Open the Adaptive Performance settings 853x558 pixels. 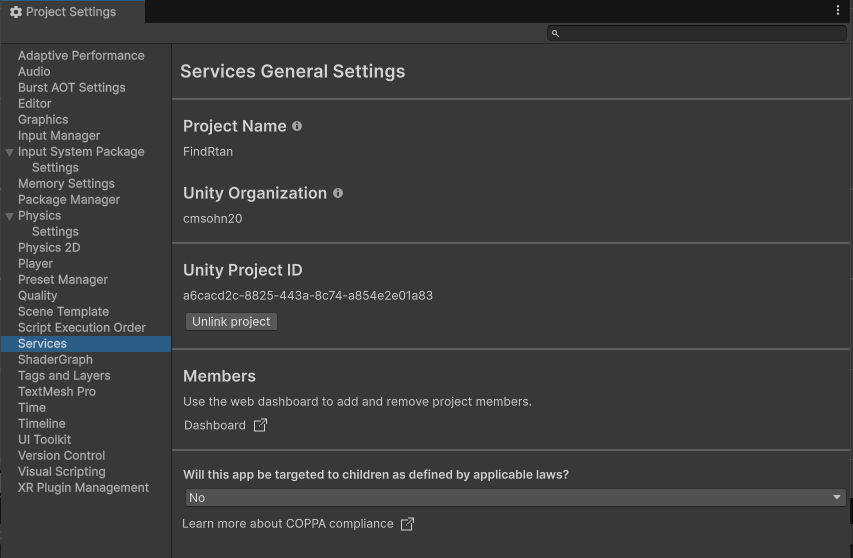(81, 56)
